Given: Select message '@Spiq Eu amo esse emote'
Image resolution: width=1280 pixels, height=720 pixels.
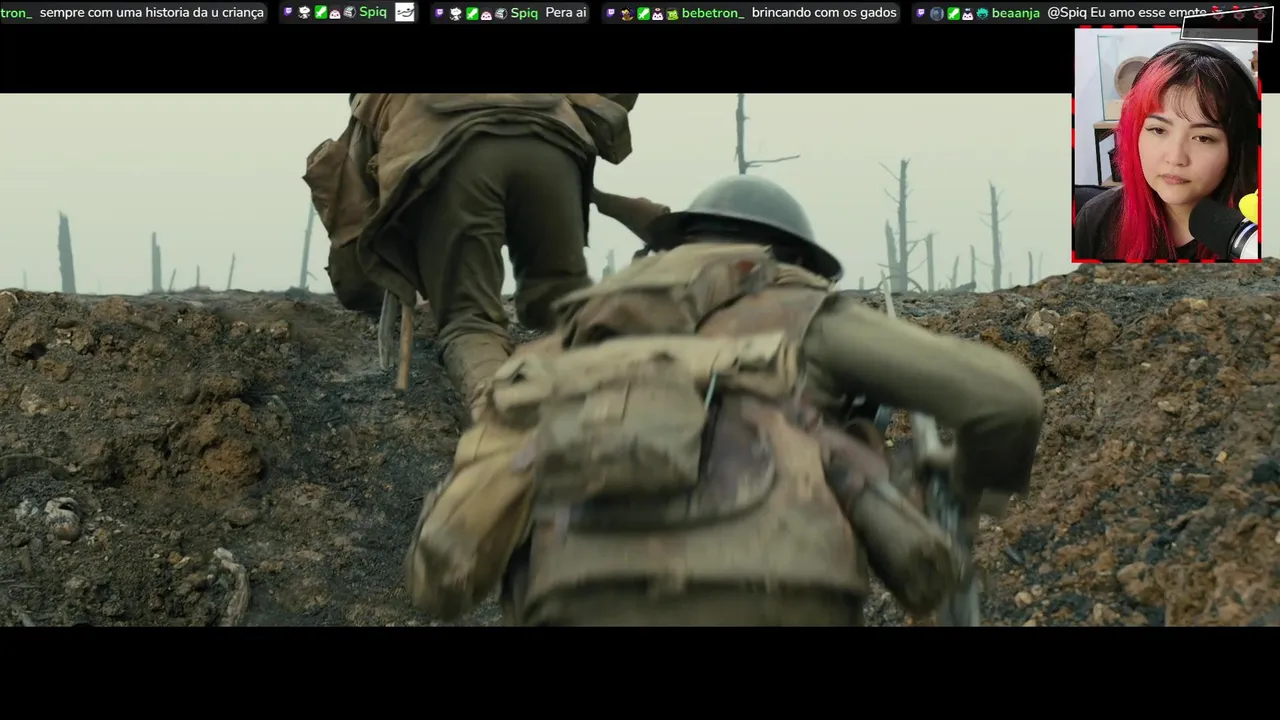Looking at the screenshot, I should [1127, 13].
